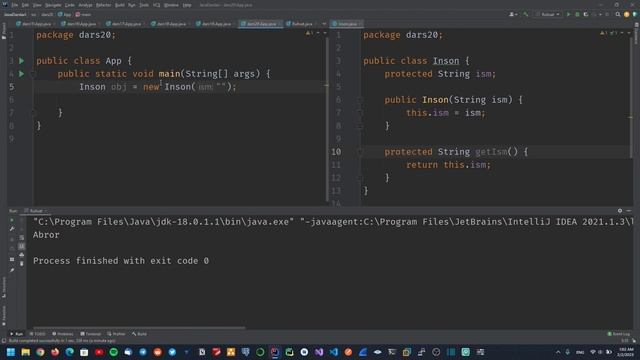
Task: Run with Coverage from the top toolbar
Action: (586, 14)
